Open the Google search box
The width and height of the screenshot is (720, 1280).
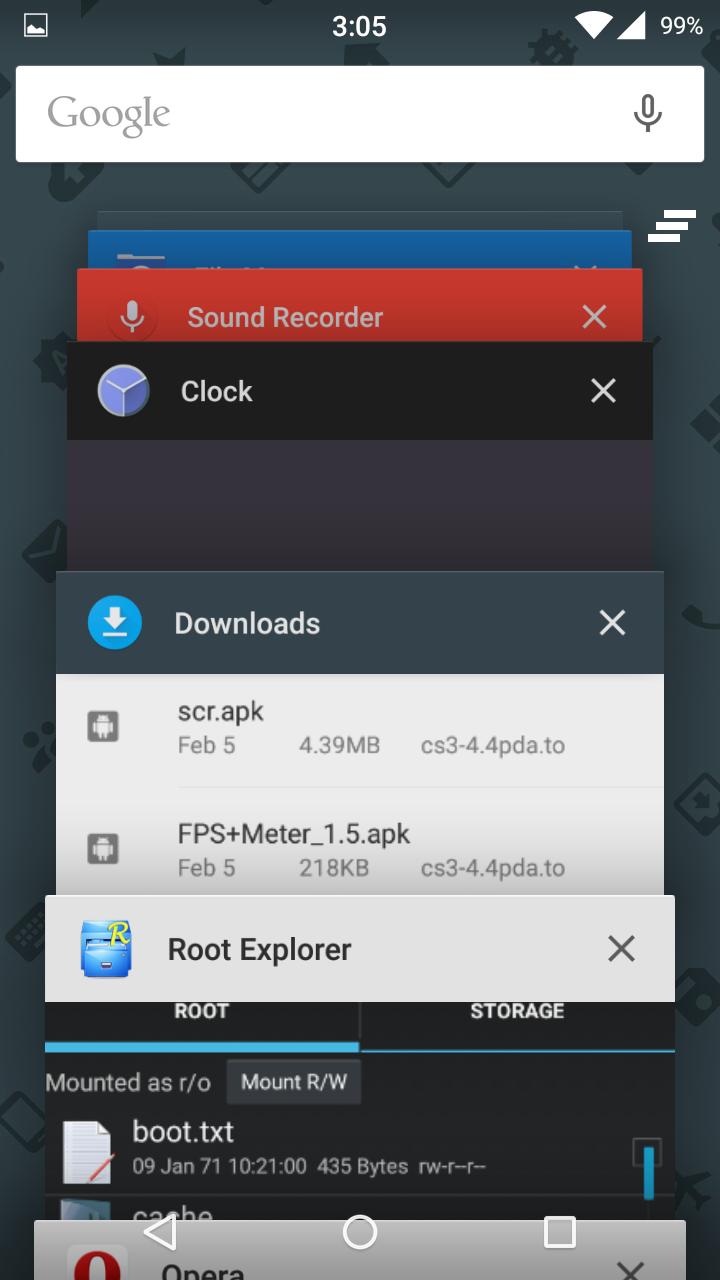pos(360,114)
